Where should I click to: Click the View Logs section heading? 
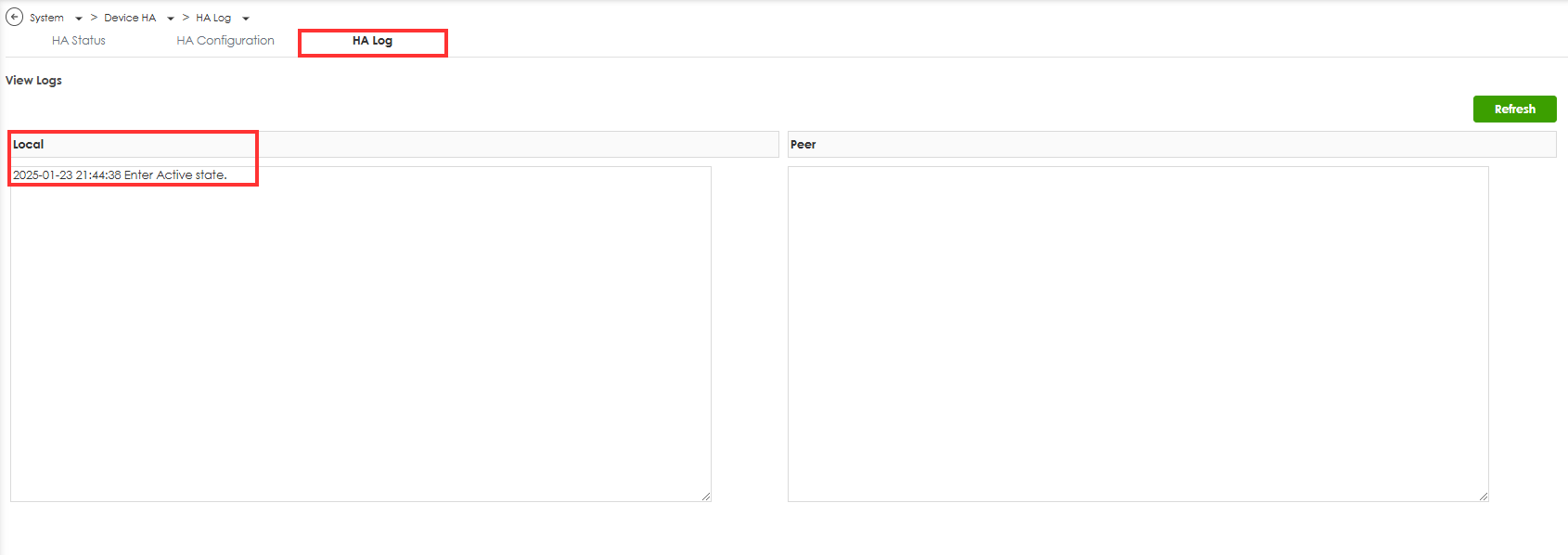tap(34, 81)
